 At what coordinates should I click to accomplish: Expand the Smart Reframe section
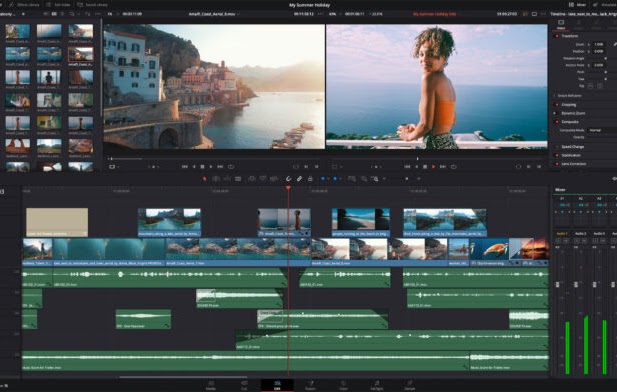[569, 96]
